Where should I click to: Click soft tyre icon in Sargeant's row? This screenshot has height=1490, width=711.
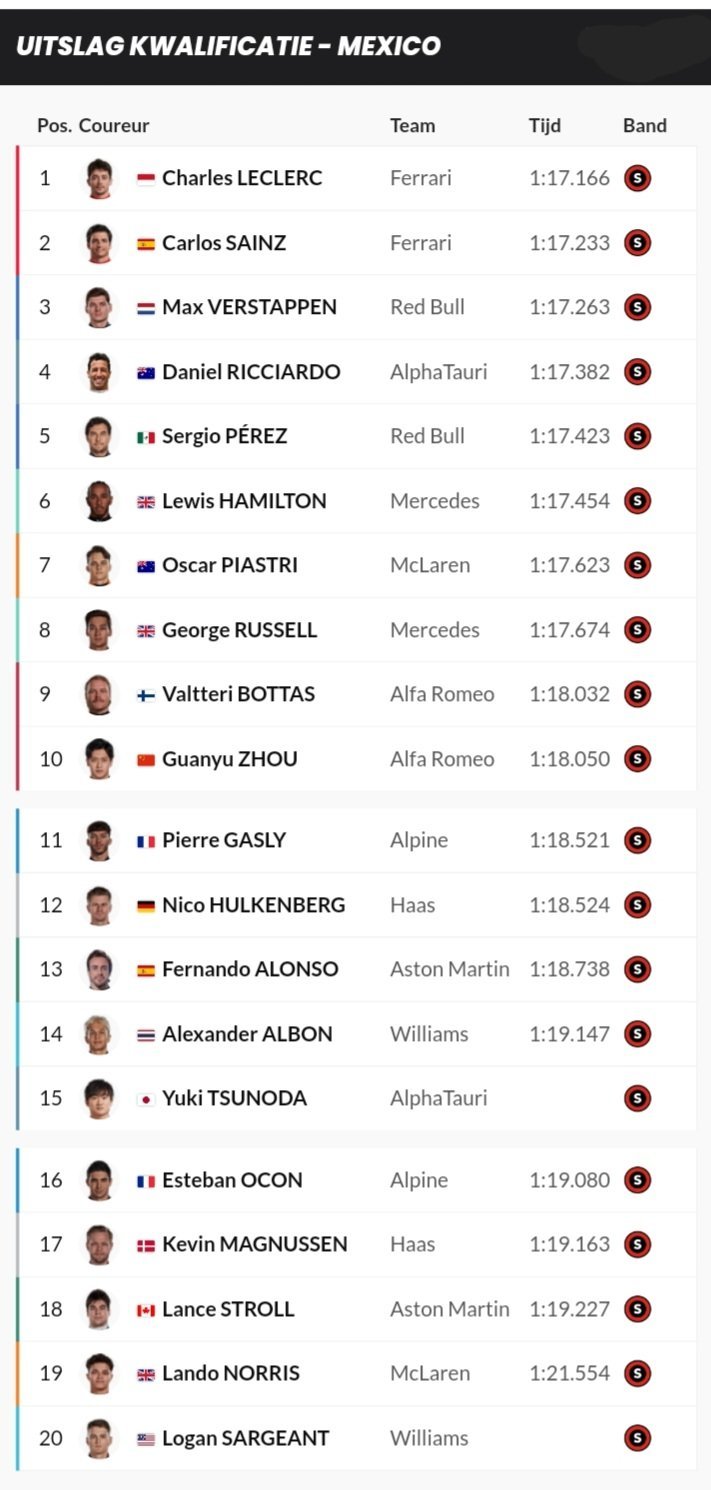(637, 1438)
